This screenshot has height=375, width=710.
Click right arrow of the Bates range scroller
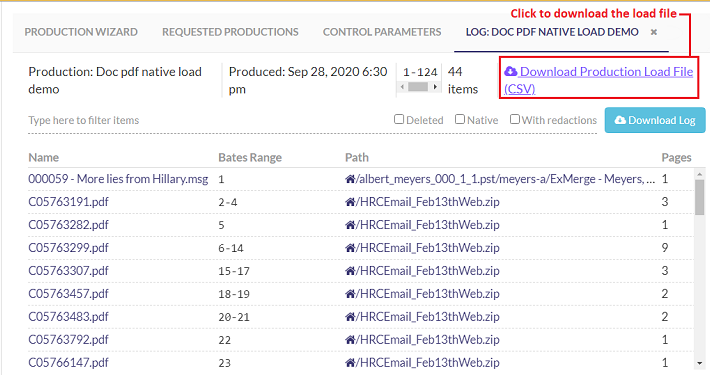pyautogui.click(x=435, y=87)
